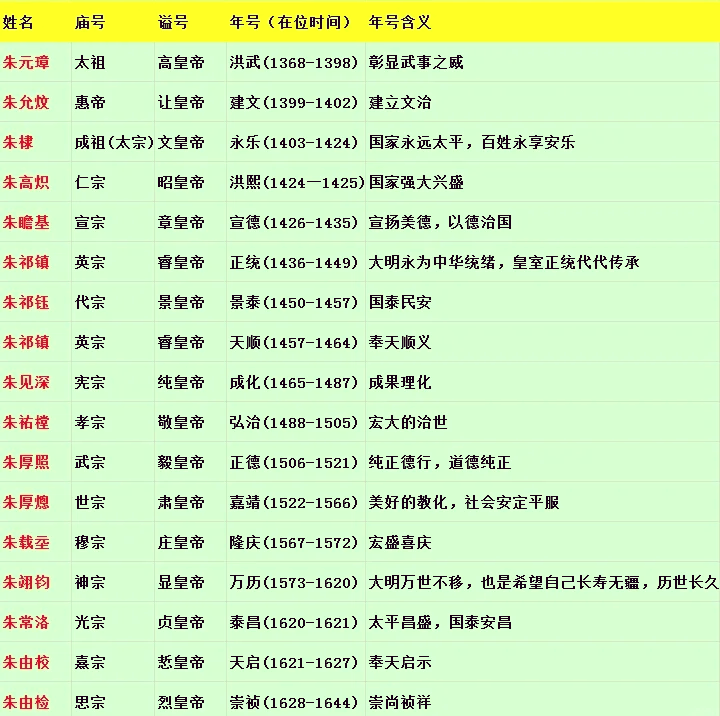This screenshot has width=720, height=716.
Task: Click the meaning 国泰民安
Action: (x=399, y=302)
